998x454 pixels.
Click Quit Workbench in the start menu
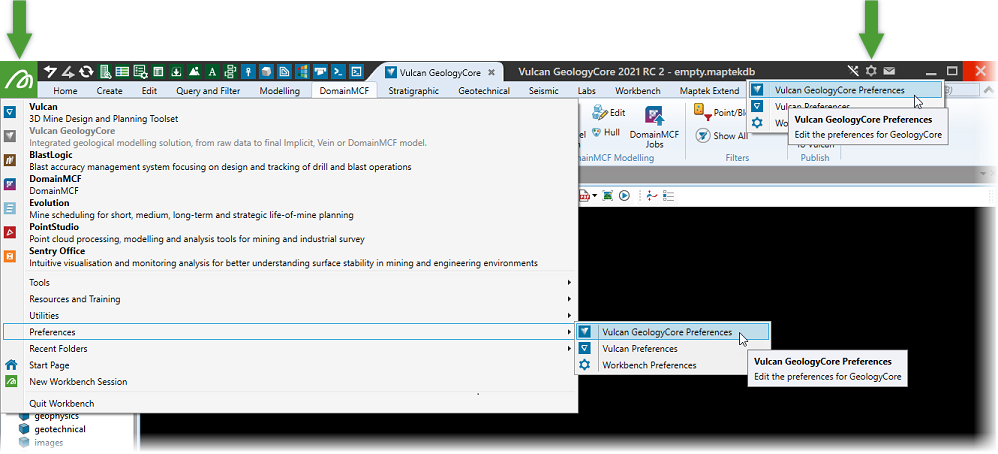click(x=62, y=403)
